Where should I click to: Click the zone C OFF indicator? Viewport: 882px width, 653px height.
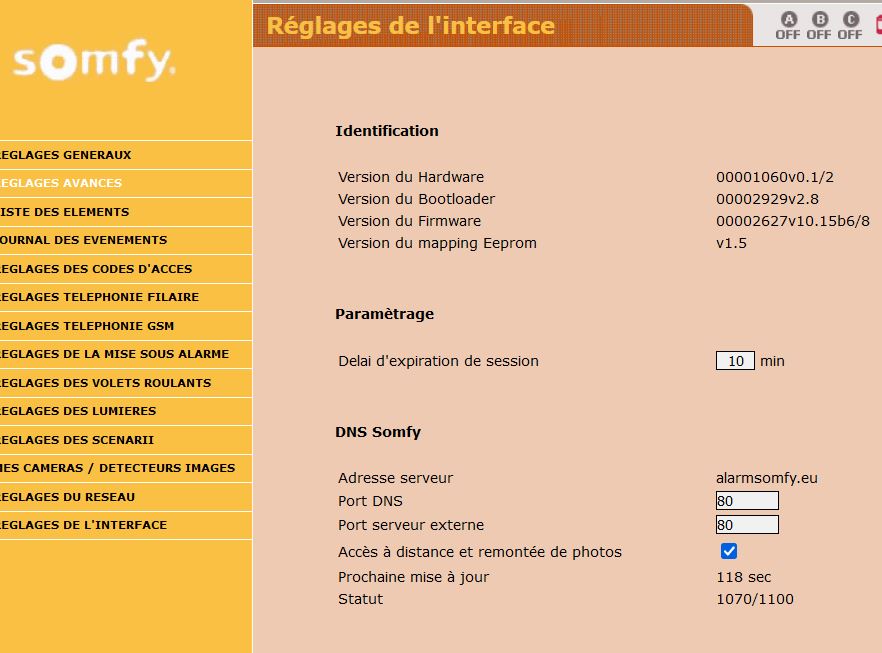[x=850, y=26]
